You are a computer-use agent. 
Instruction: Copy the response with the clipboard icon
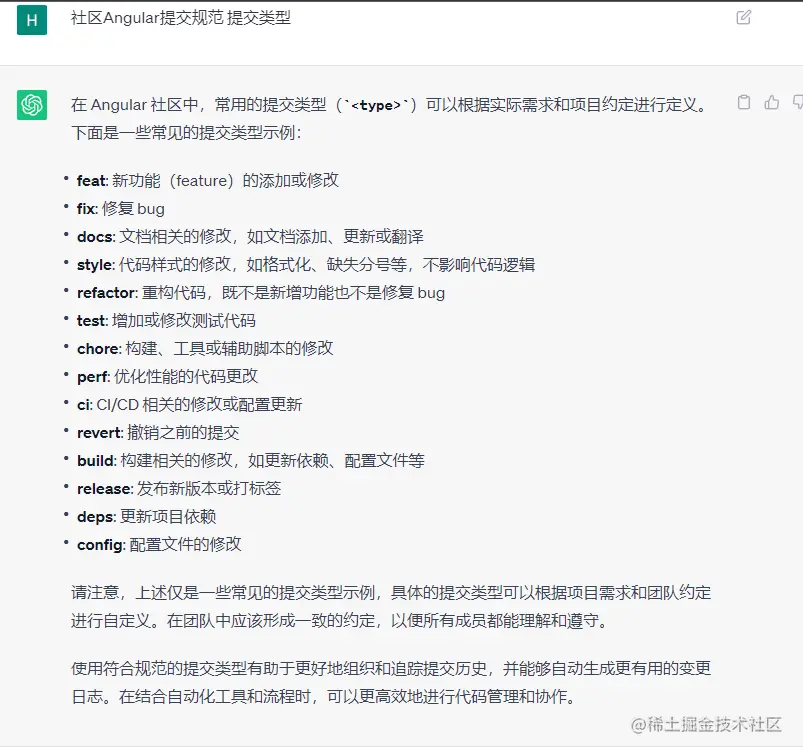744,102
